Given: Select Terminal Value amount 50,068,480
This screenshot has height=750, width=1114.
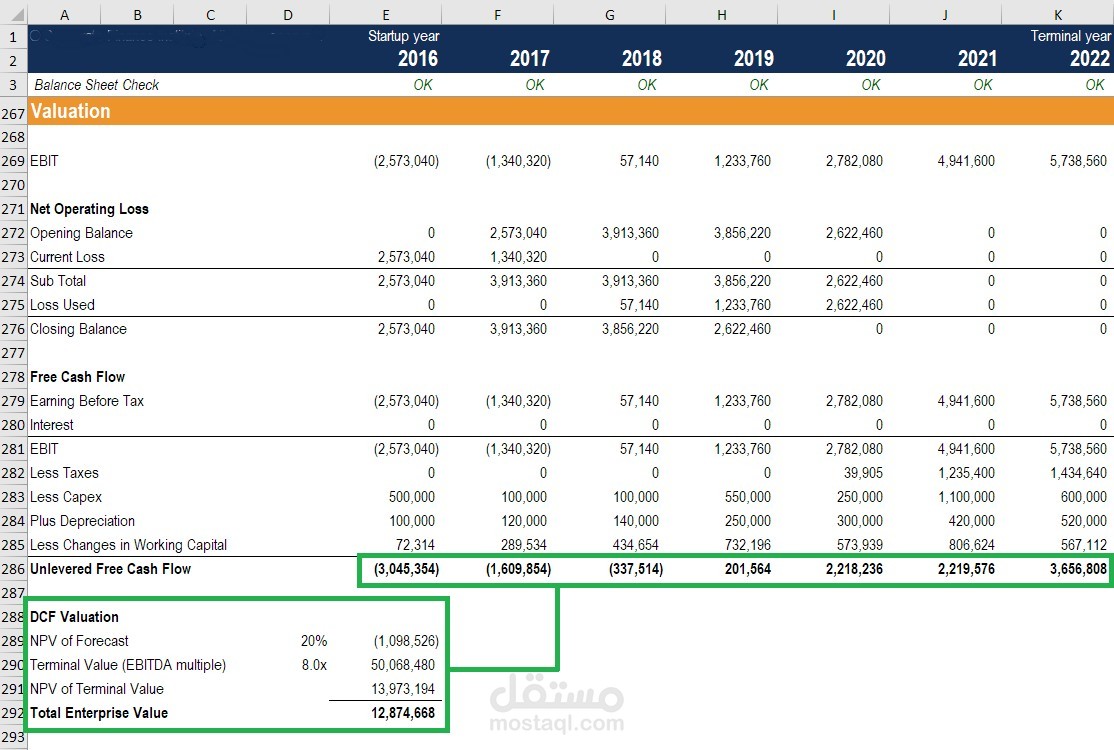Looking at the screenshot, I should 403,665.
